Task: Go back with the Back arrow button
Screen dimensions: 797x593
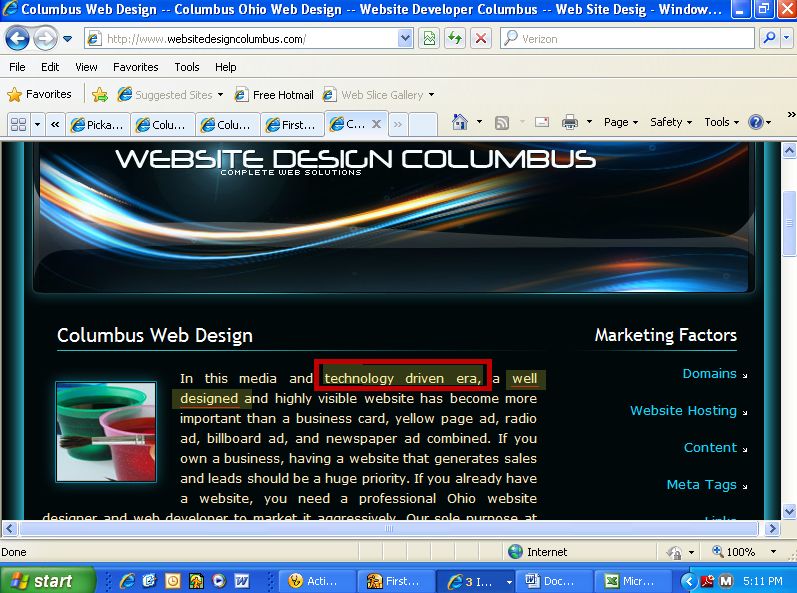Action: pyautogui.click(x=18, y=39)
